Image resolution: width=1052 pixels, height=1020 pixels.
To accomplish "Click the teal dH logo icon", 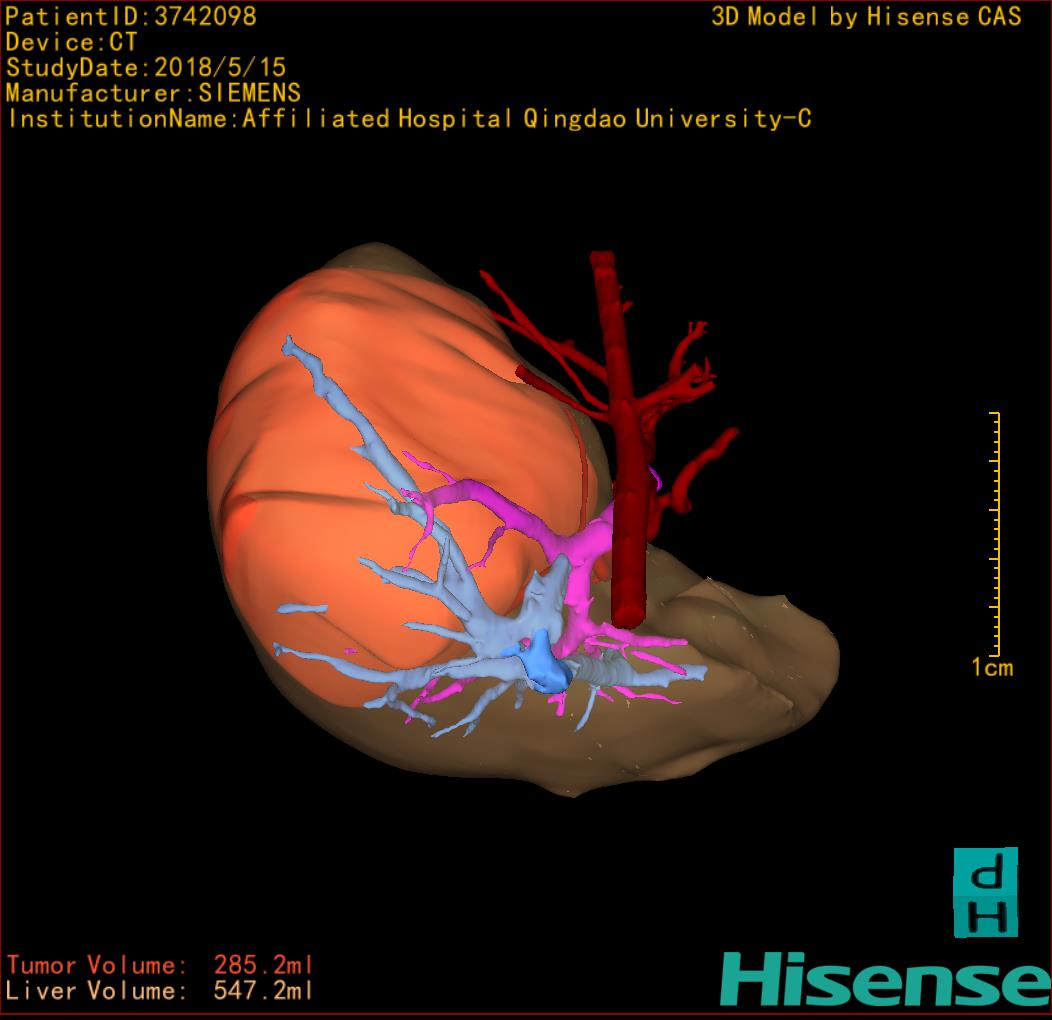I will point(985,892).
